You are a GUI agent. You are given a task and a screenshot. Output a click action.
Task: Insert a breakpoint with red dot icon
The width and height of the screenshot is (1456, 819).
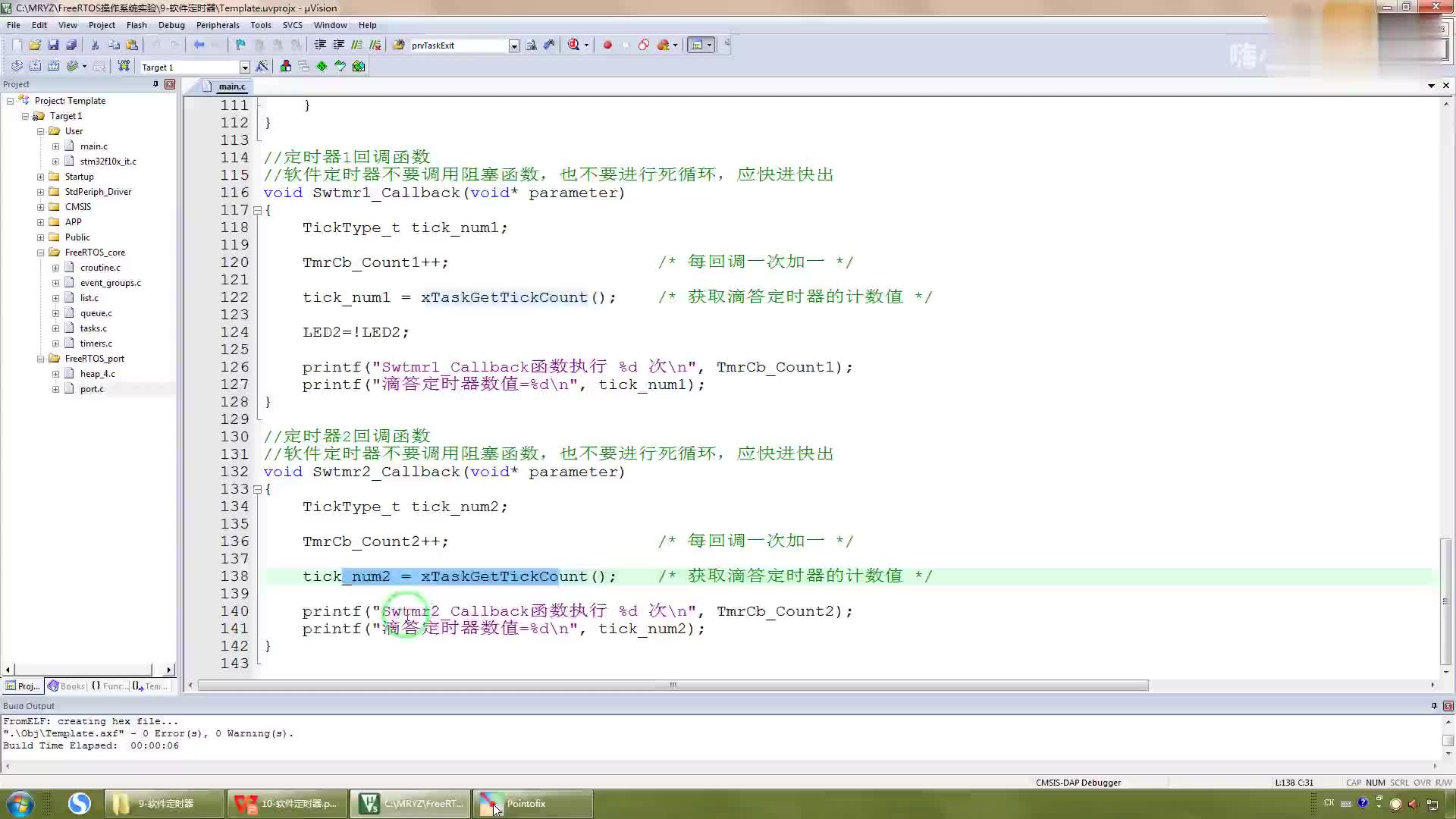(607, 45)
